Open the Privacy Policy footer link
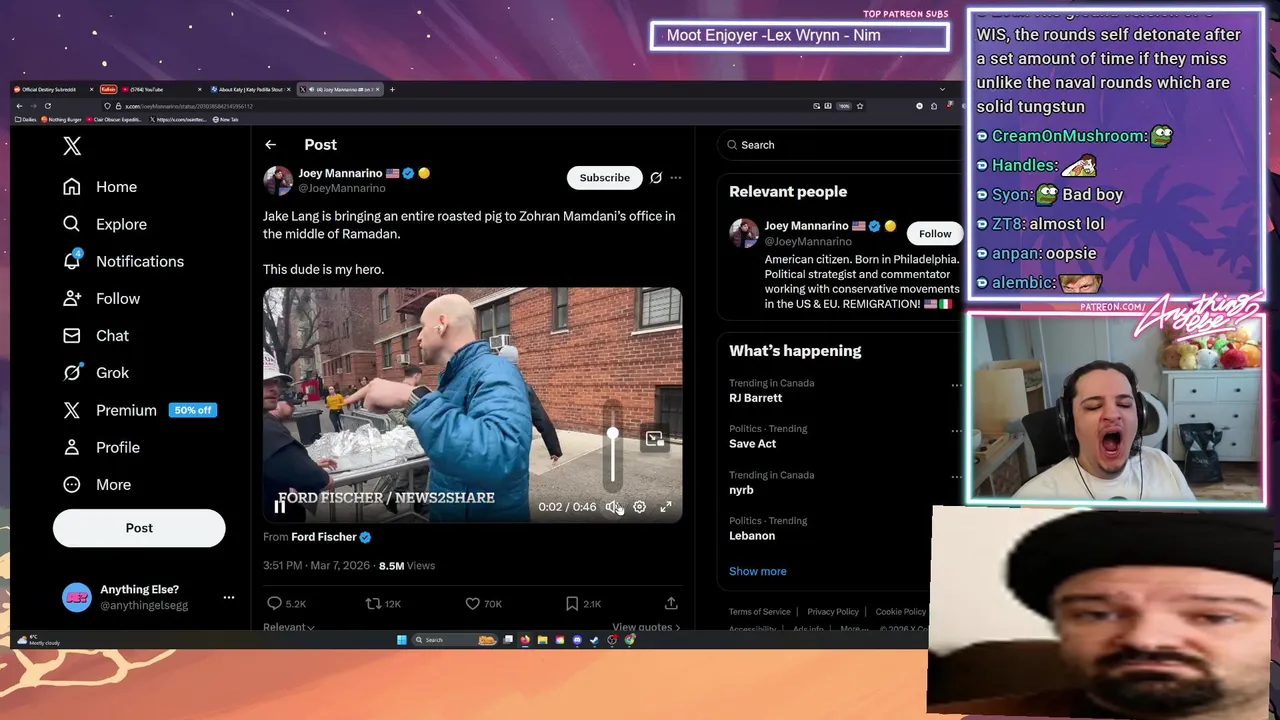This screenshot has height=720, width=1280. tap(833, 612)
